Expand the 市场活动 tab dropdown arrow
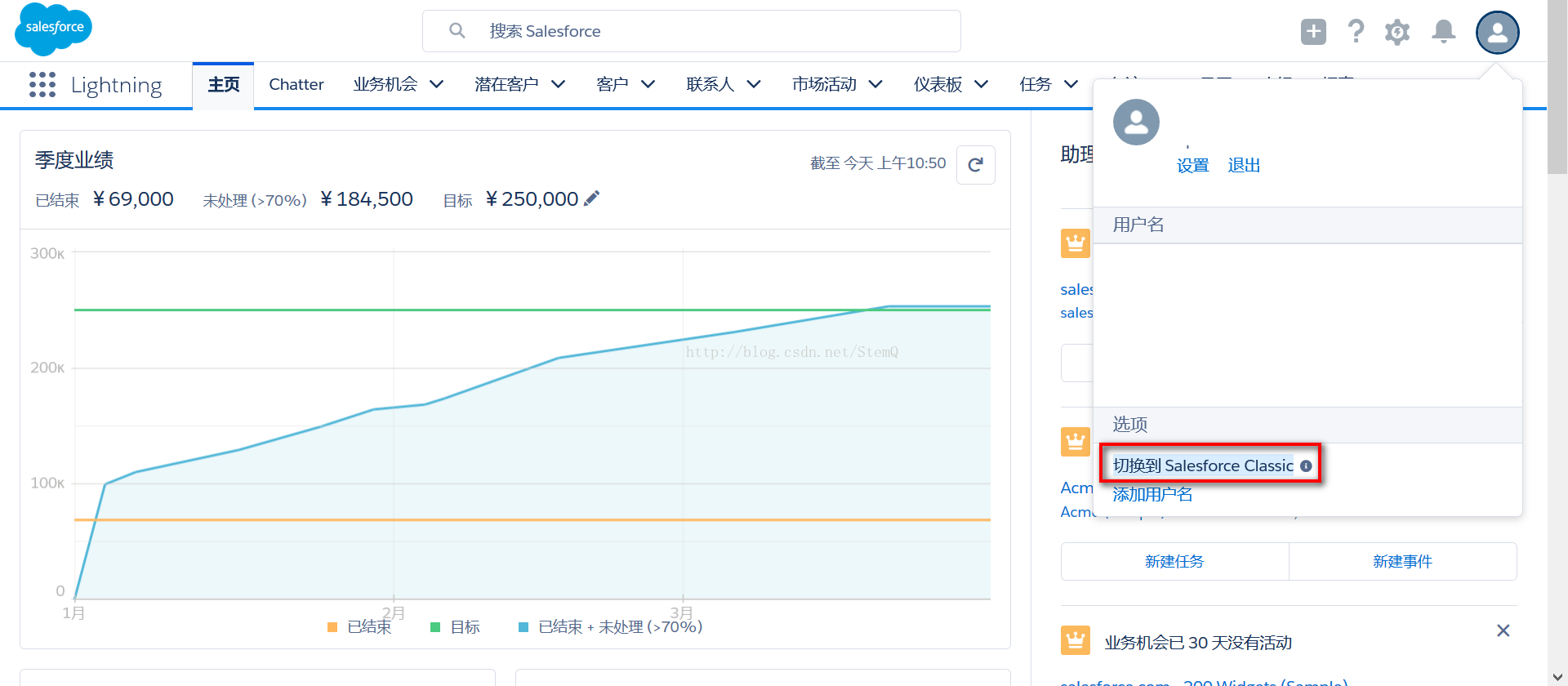The image size is (1568, 686). coord(875,84)
